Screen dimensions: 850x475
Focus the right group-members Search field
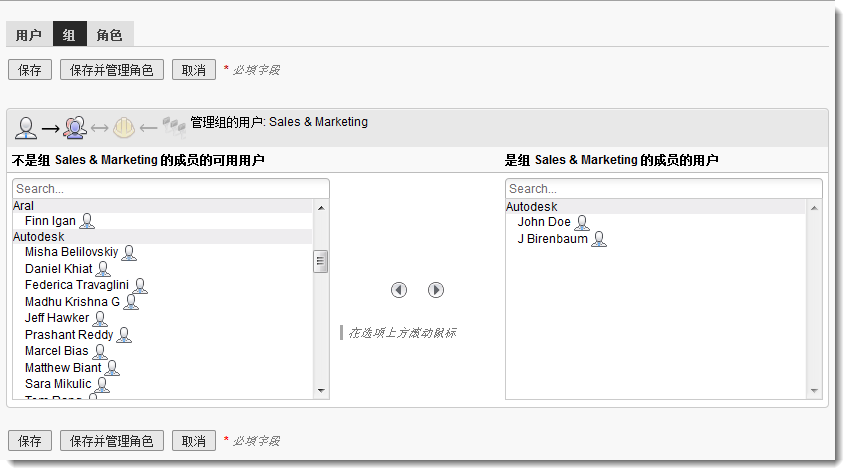[664, 189]
